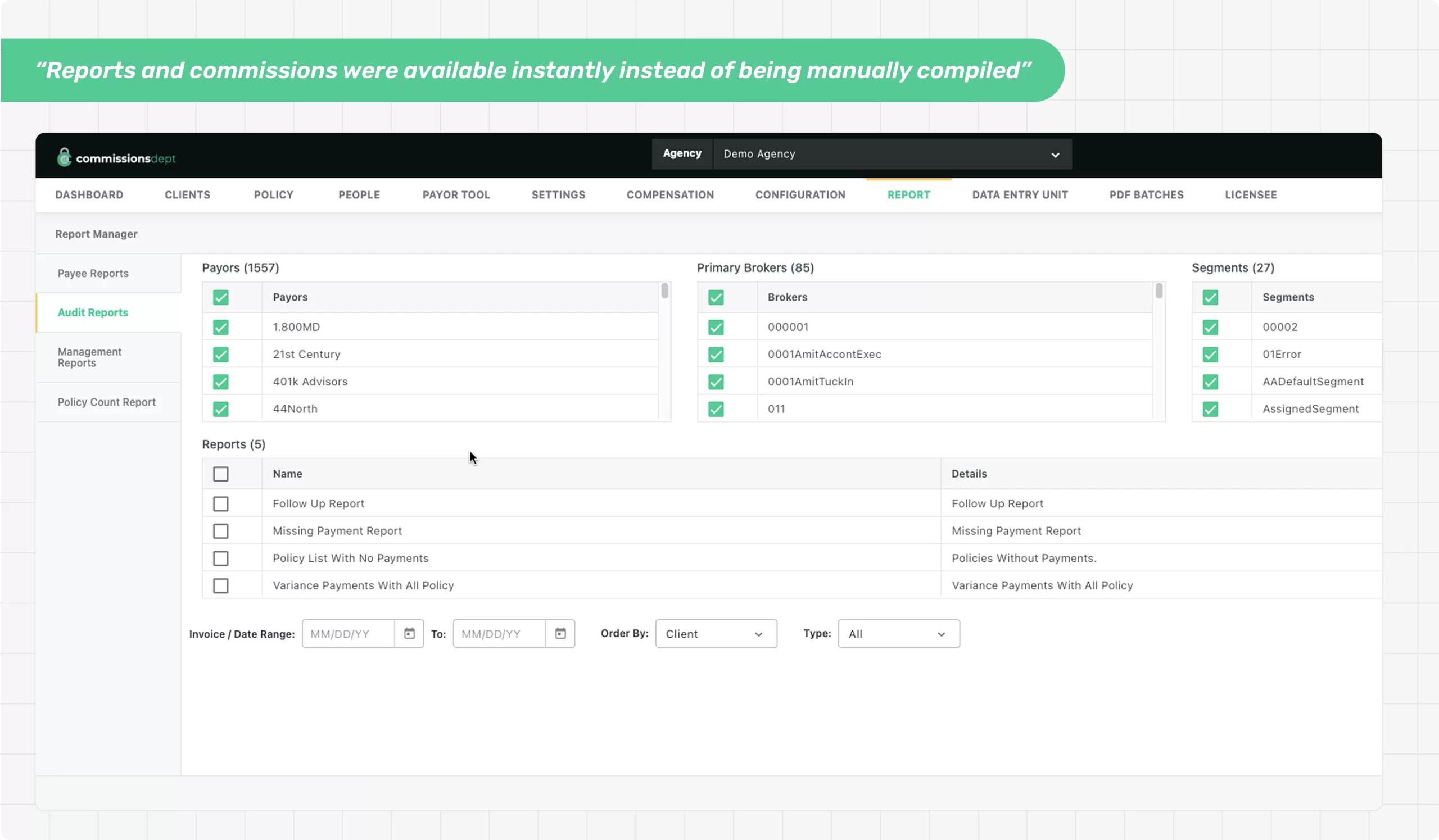This screenshot has height=840, width=1439.
Task: Open Policy Count Report section
Action: [x=106, y=402]
